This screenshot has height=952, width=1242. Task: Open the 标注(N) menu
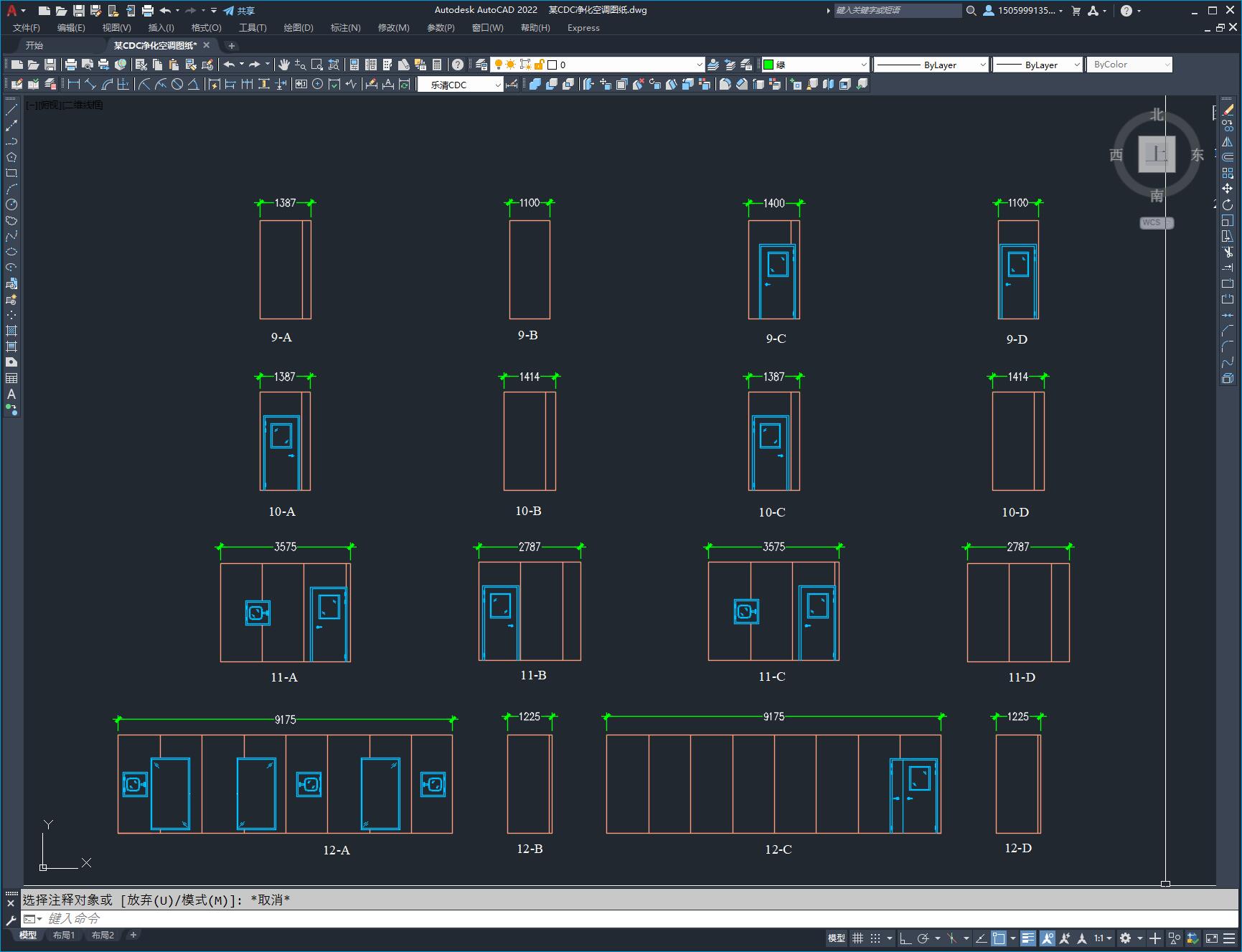point(345,28)
